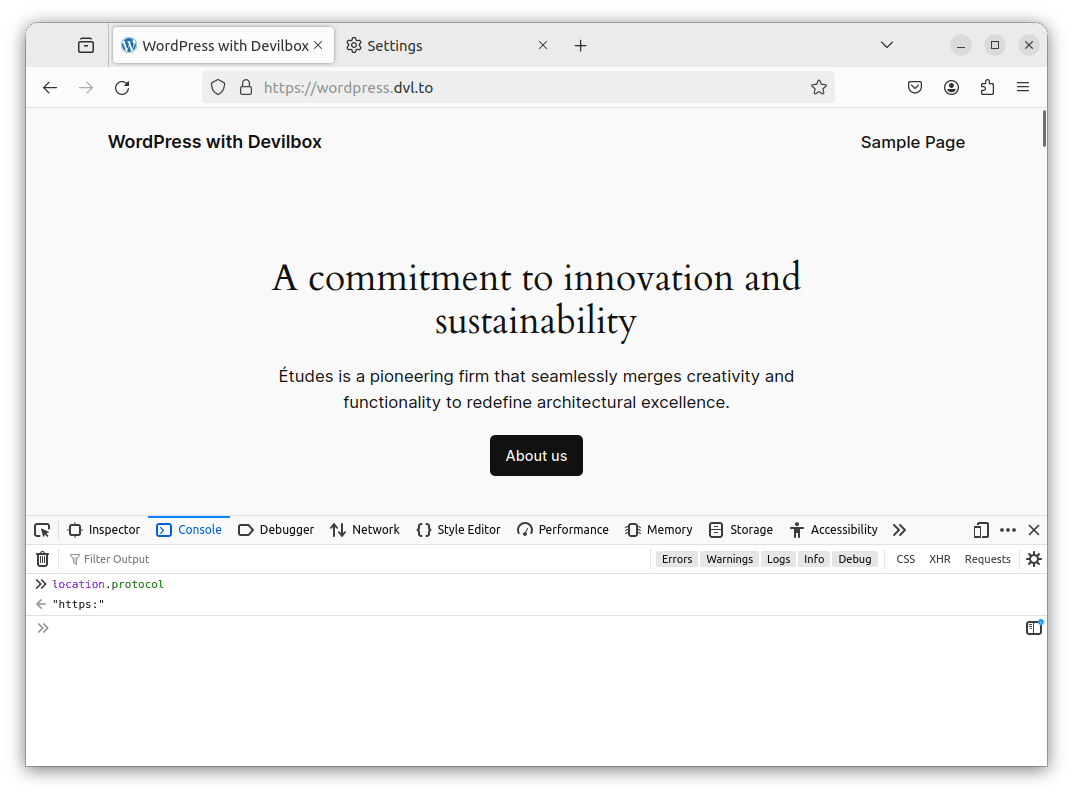
Task: Click the padlock site security icon
Action: tap(246, 88)
